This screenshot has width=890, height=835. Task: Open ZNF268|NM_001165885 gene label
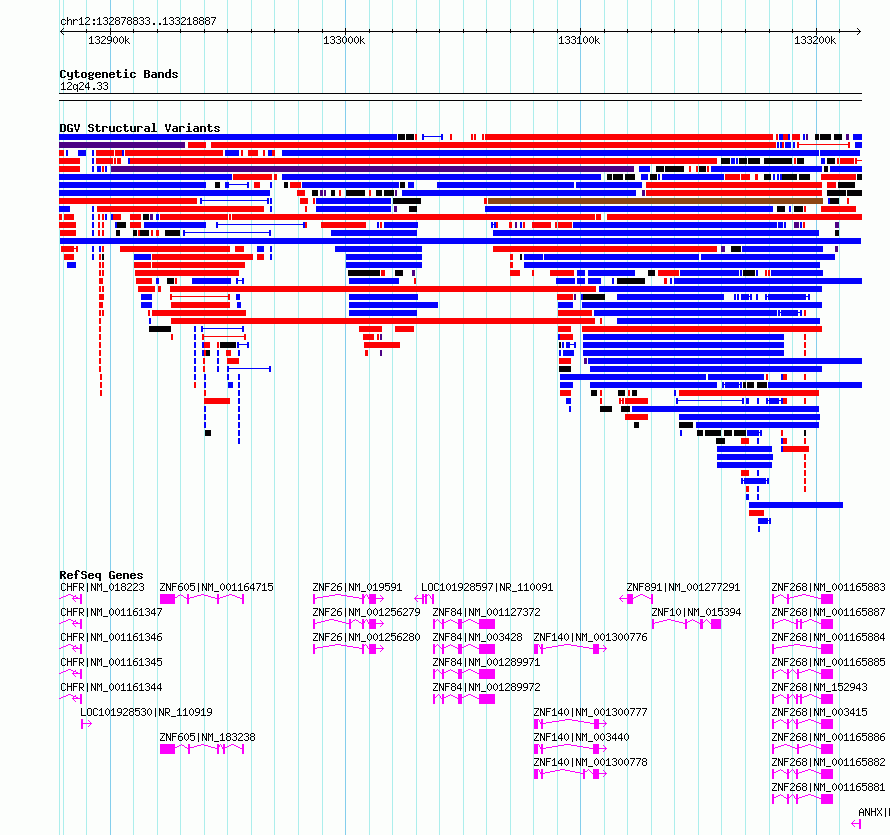pos(828,662)
